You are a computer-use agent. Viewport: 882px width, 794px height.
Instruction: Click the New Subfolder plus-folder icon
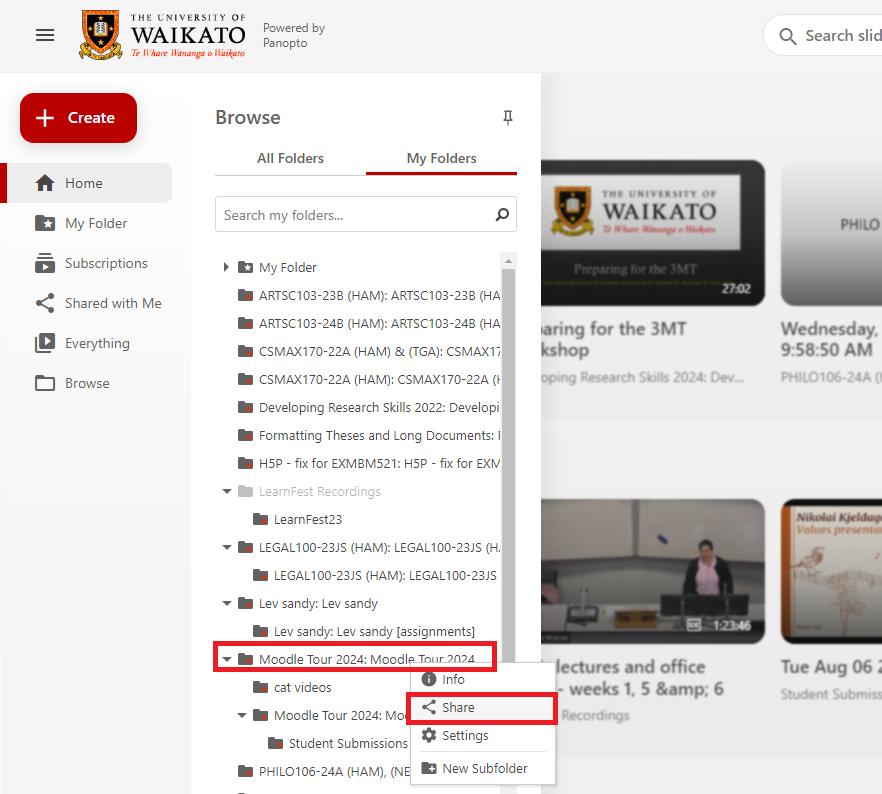tap(429, 768)
